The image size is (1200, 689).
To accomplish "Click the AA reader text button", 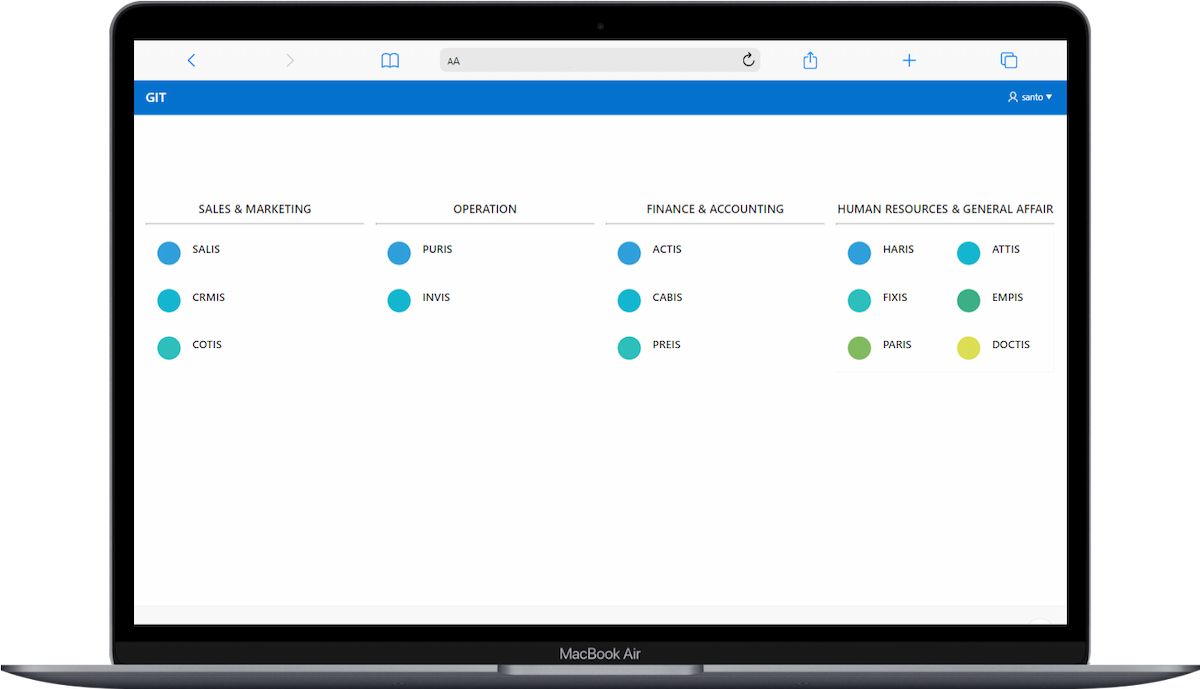I will tap(454, 61).
